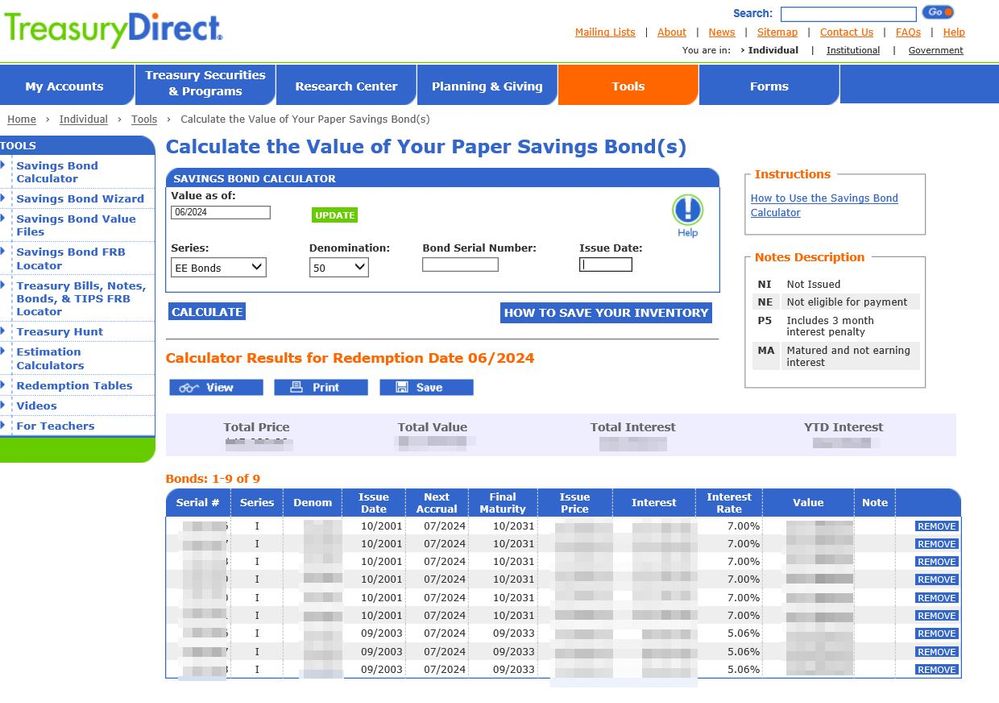This screenshot has height=703, width=999.
Task: Open How to Use the Savings Bond Calculator
Action: pyautogui.click(x=824, y=205)
